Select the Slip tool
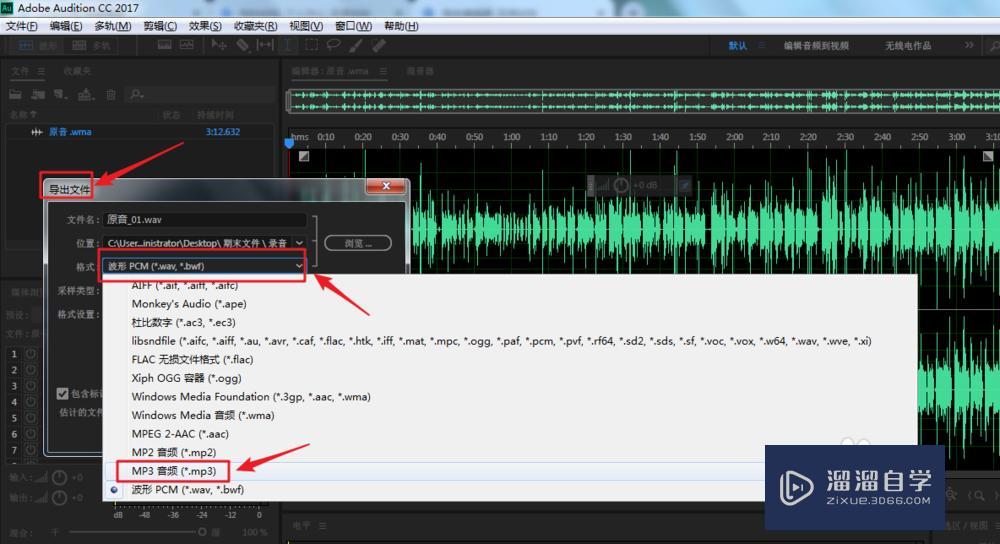This screenshot has width=1000, height=544. pos(265,45)
